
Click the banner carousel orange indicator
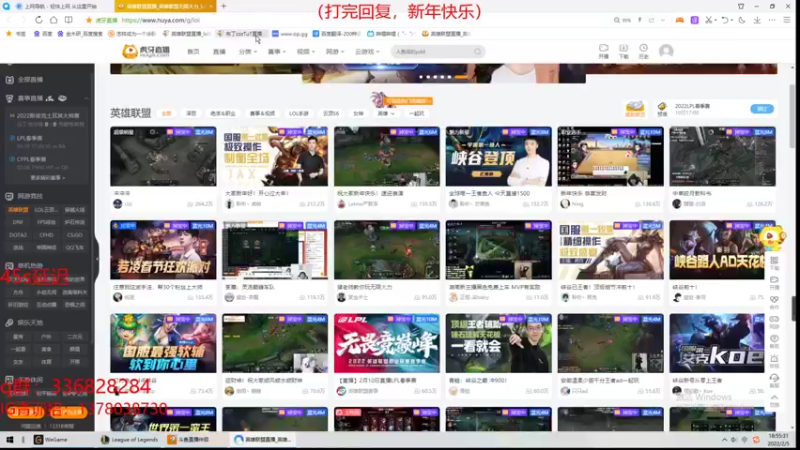[x=461, y=77]
